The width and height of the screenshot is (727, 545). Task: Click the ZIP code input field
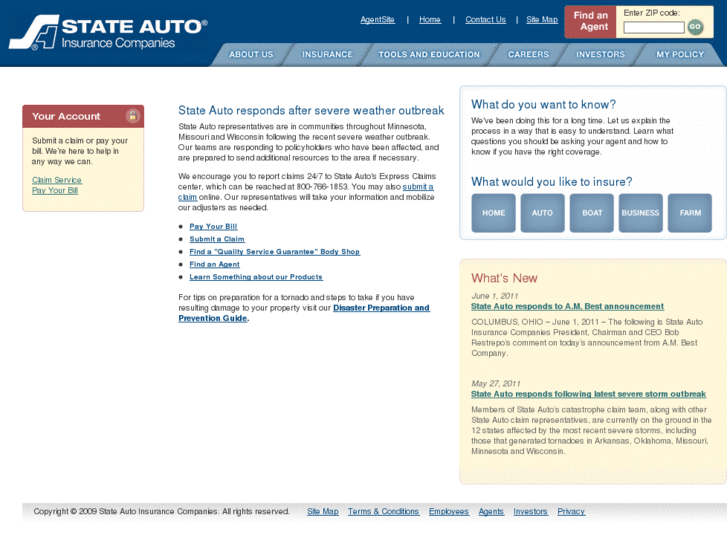[x=654, y=28]
